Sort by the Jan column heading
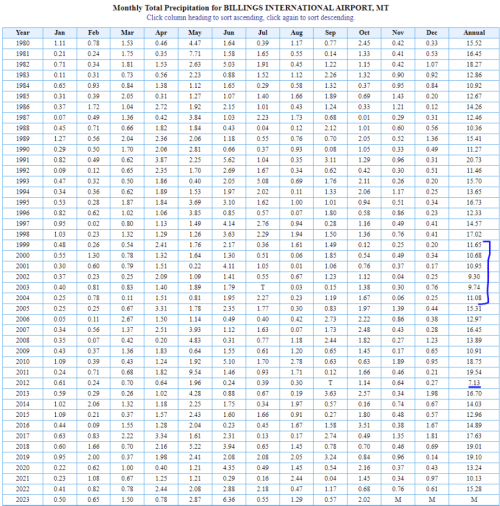 point(60,33)
